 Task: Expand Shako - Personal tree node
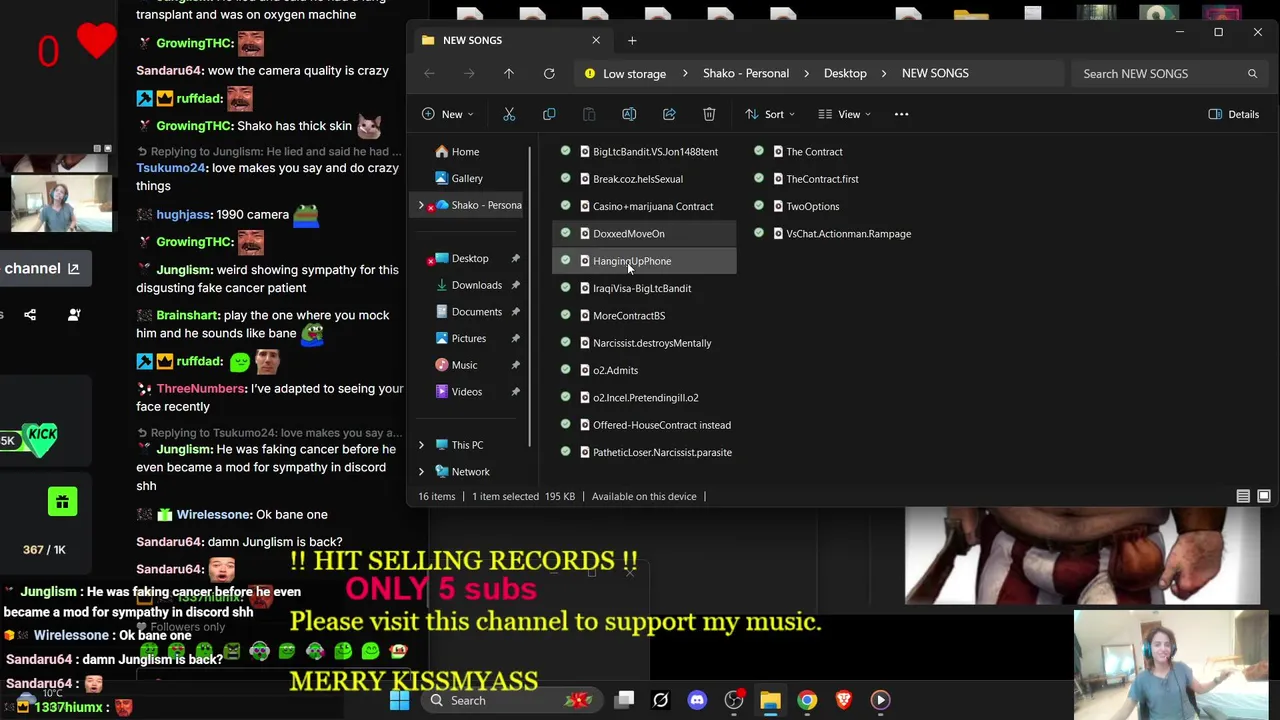[421, 205]
